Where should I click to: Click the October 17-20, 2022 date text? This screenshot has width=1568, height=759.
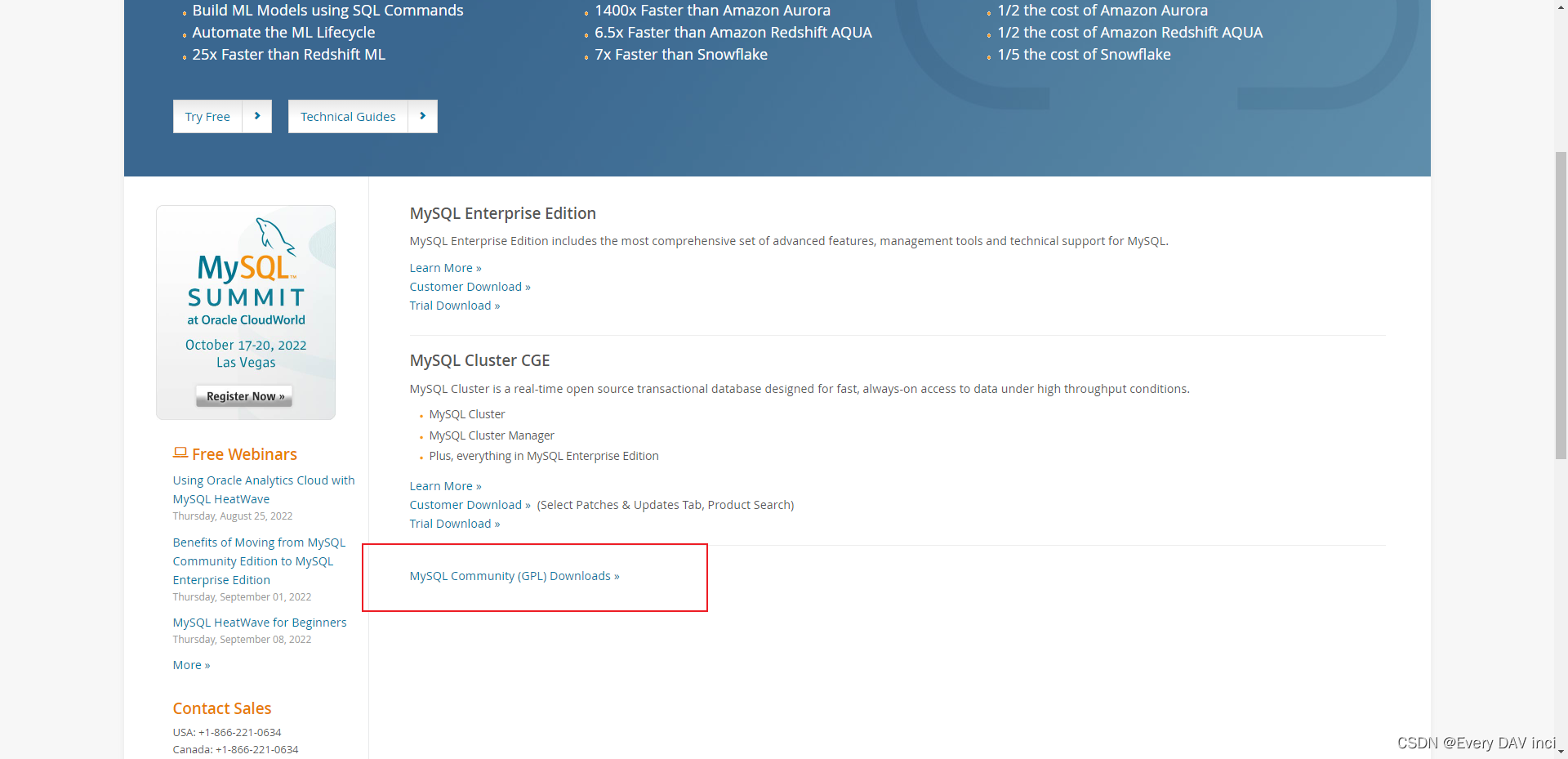pyautogui.click(x=246, y=345)
